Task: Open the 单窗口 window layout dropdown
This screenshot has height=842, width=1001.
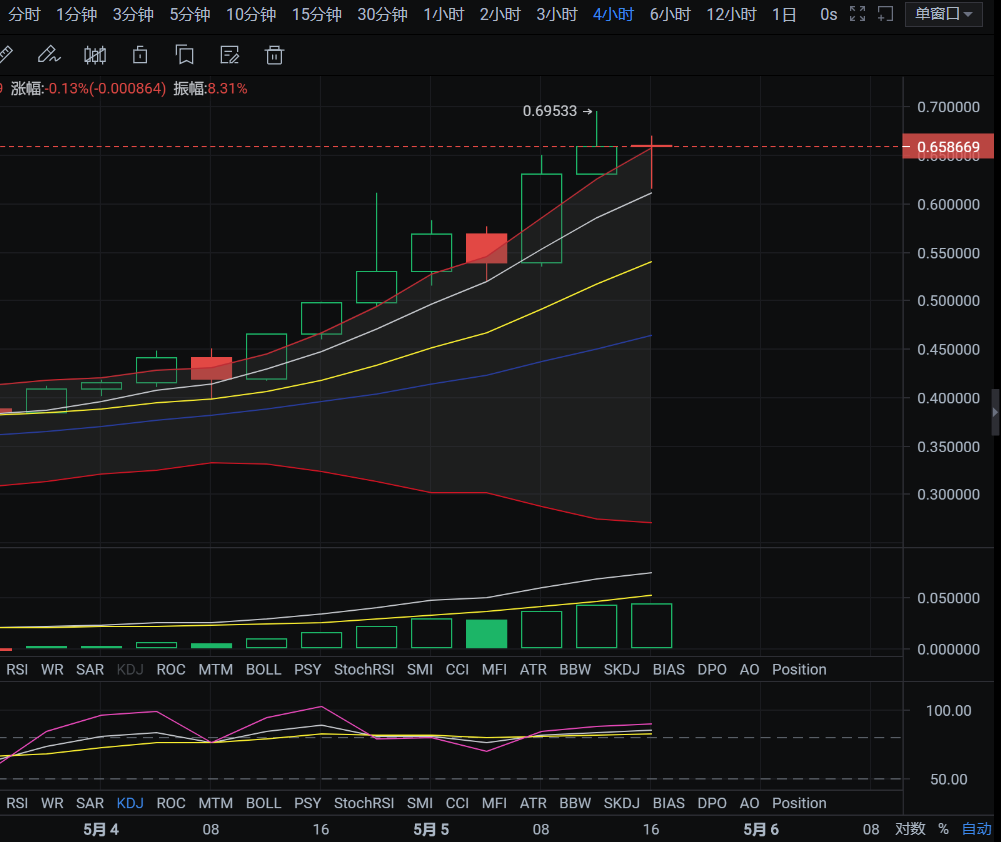Action: (943, 14)
